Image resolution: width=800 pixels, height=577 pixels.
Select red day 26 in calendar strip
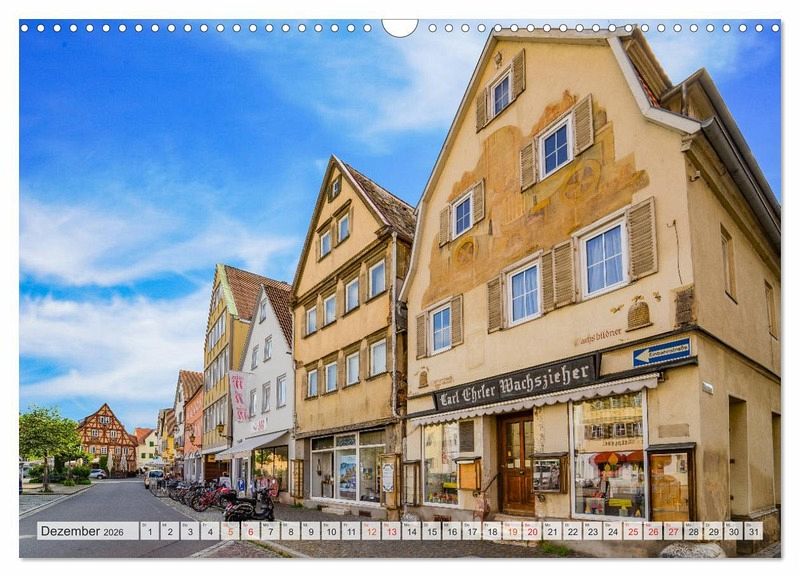pos(653,531)
